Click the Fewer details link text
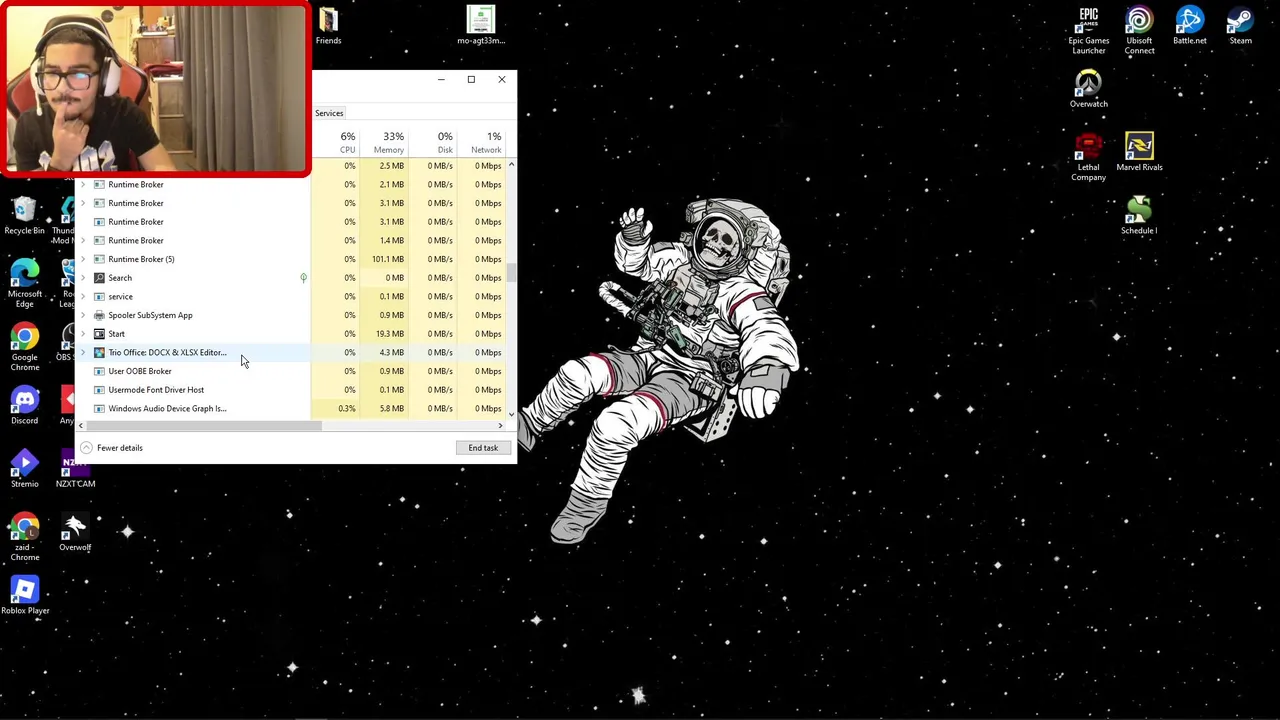 (x=120, y=448)
